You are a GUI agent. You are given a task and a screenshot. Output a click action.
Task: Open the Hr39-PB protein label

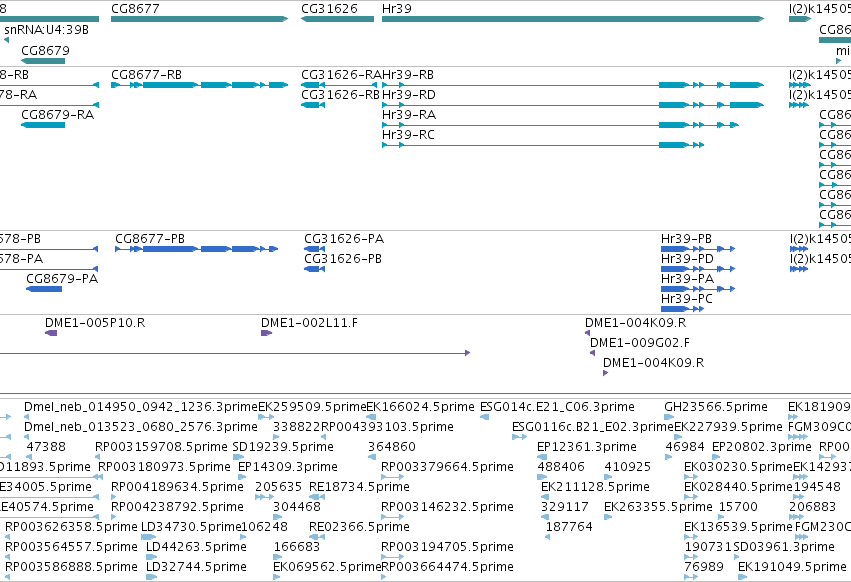[686, 239]
